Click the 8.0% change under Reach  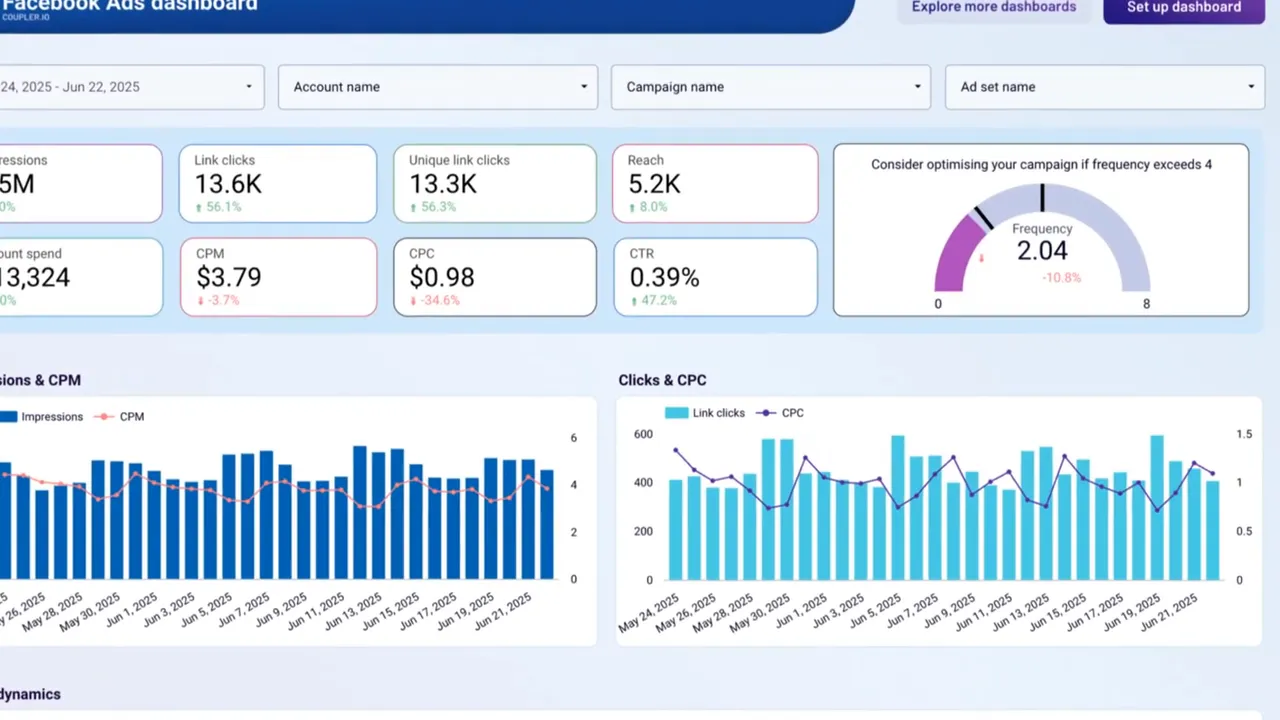[649, 207]
